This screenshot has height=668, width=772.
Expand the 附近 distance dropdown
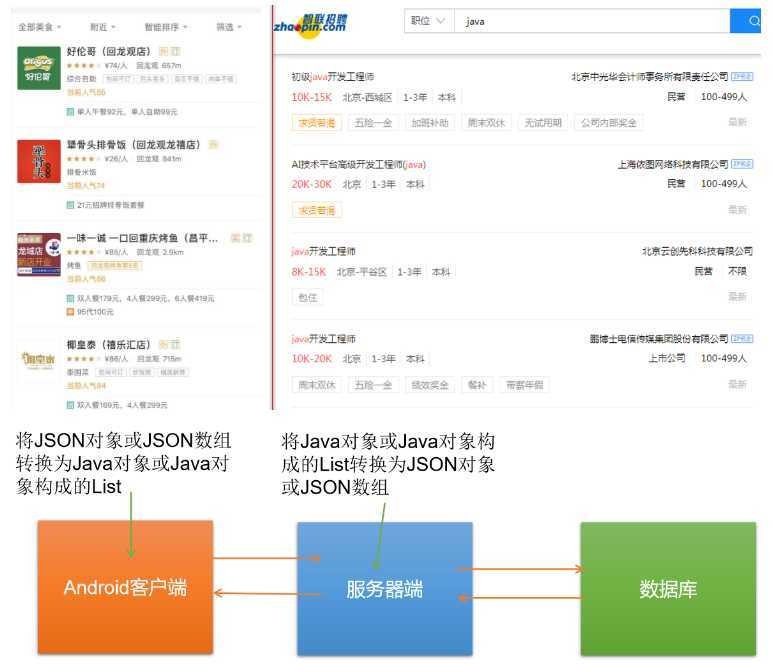[x=102, y=27]
